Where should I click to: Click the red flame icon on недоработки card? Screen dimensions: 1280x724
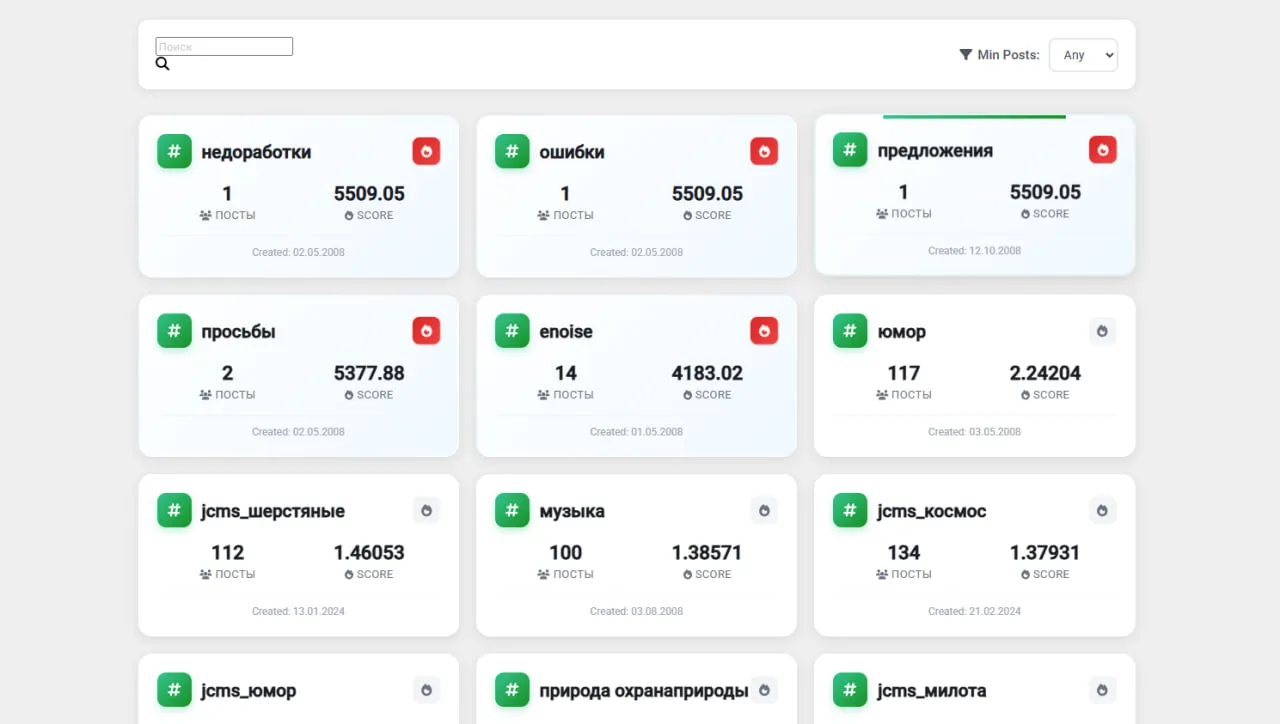426,152
